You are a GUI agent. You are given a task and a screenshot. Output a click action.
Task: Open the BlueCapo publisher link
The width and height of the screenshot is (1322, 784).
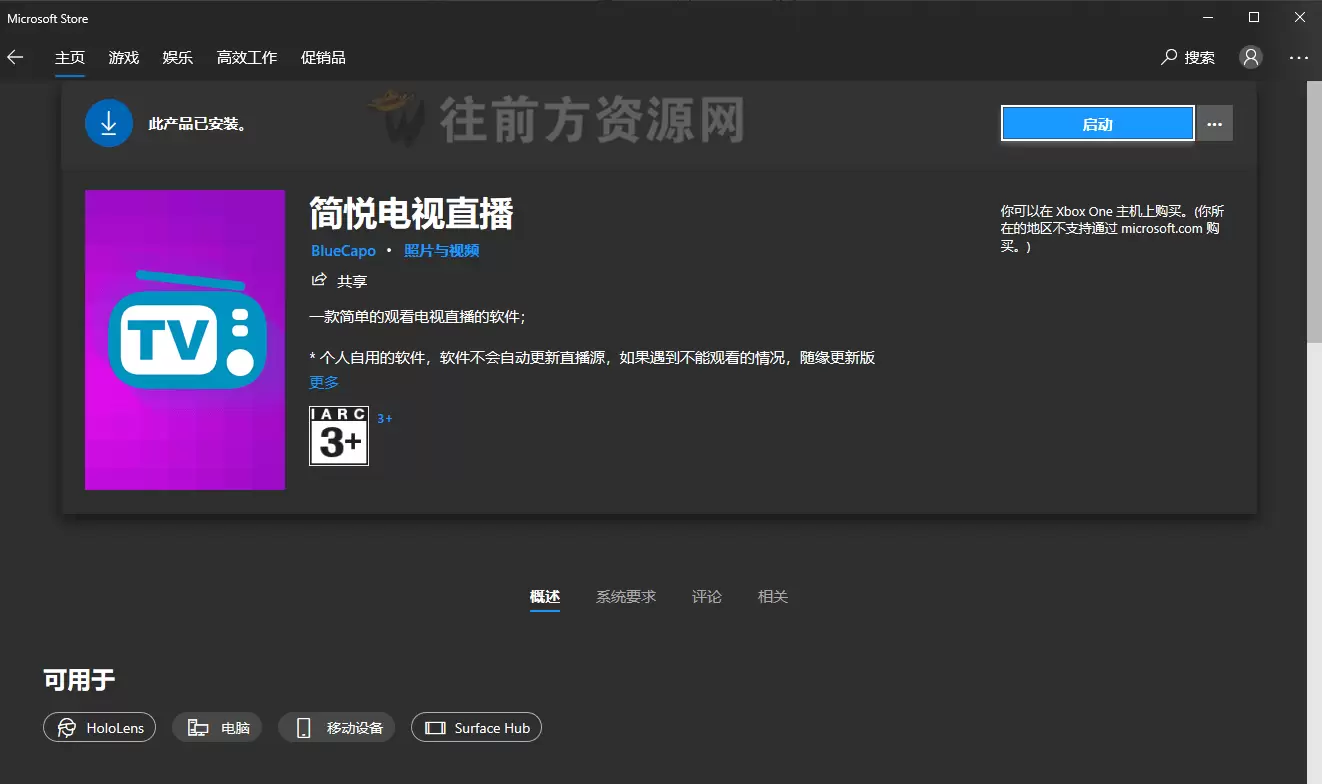coord(343,251)
